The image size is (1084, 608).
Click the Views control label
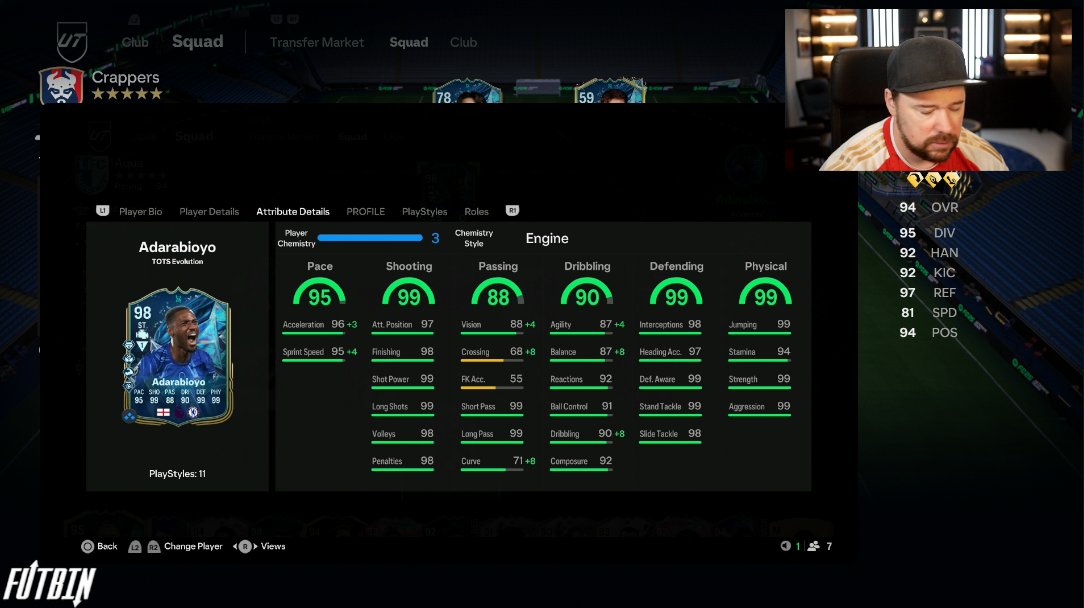coord(273,546)
